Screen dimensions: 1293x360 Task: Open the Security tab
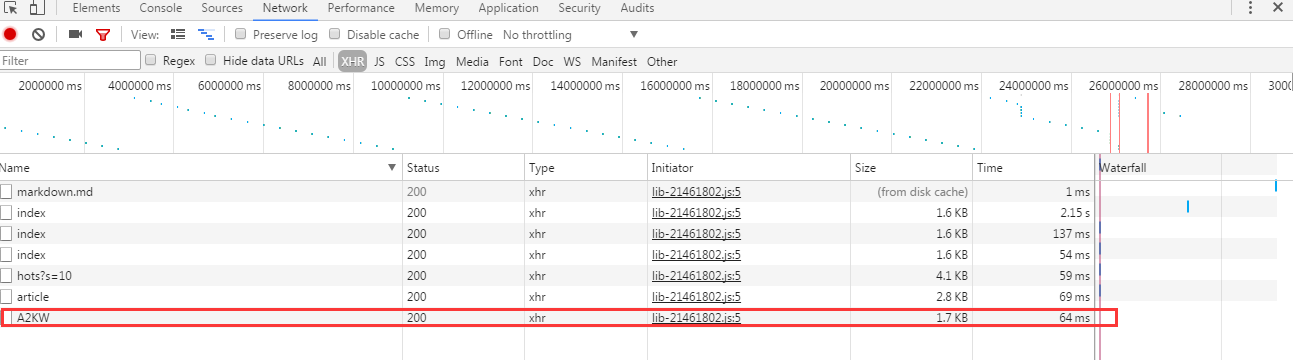click(580, 9)
